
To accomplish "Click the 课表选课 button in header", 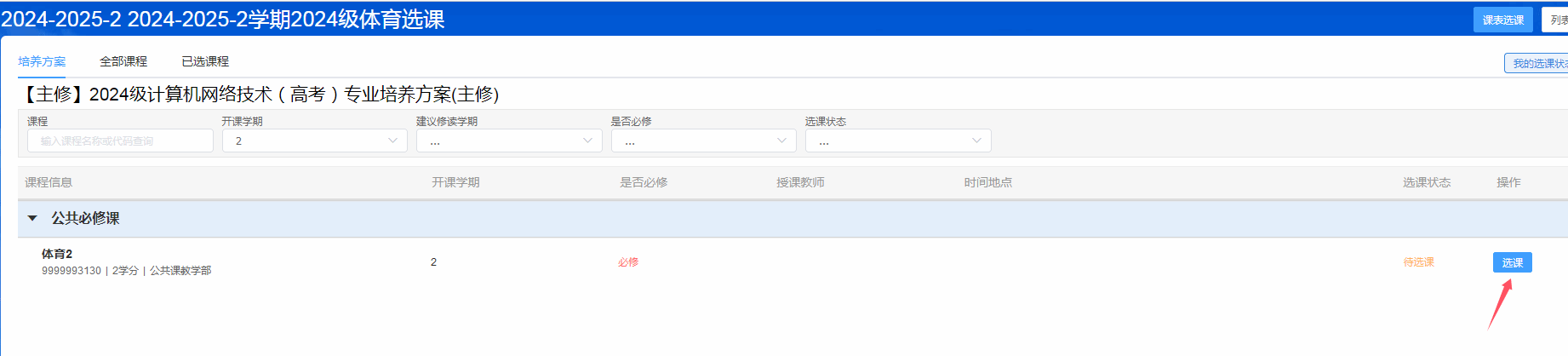I will (x=1502, y=20).
